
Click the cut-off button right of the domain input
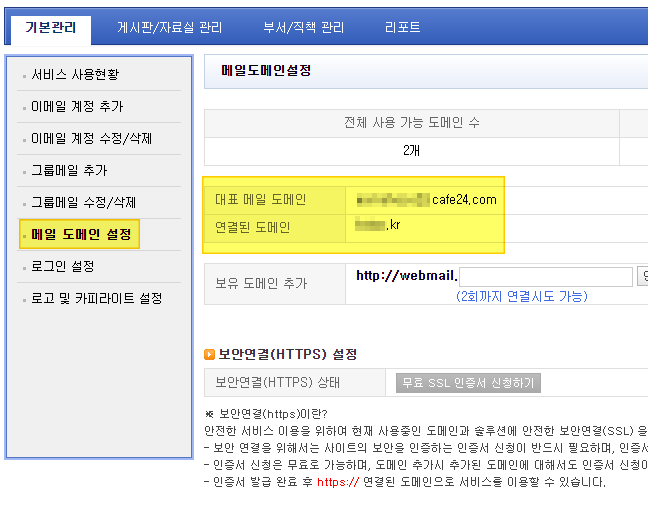[643, 277]
